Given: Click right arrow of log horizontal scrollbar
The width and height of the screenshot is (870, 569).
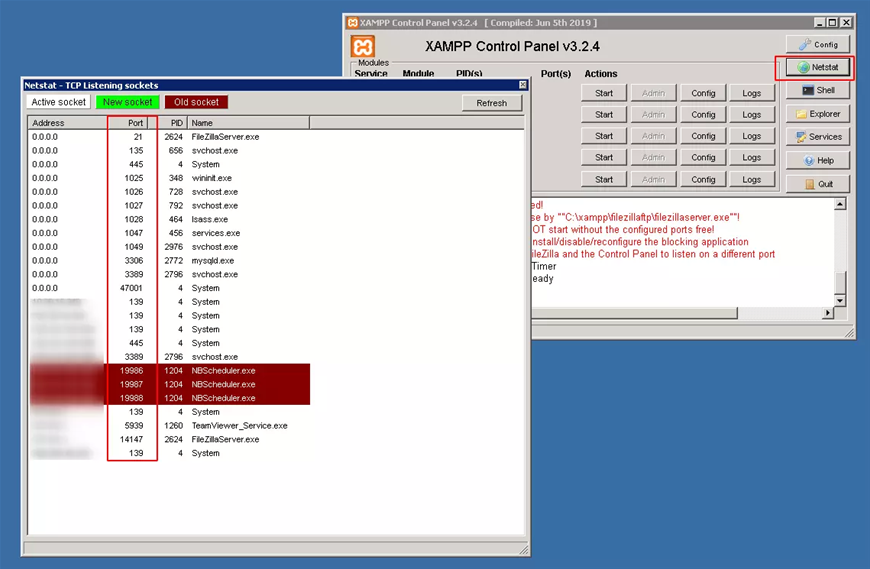Looking at the screenshot, I should coord(828,313).
